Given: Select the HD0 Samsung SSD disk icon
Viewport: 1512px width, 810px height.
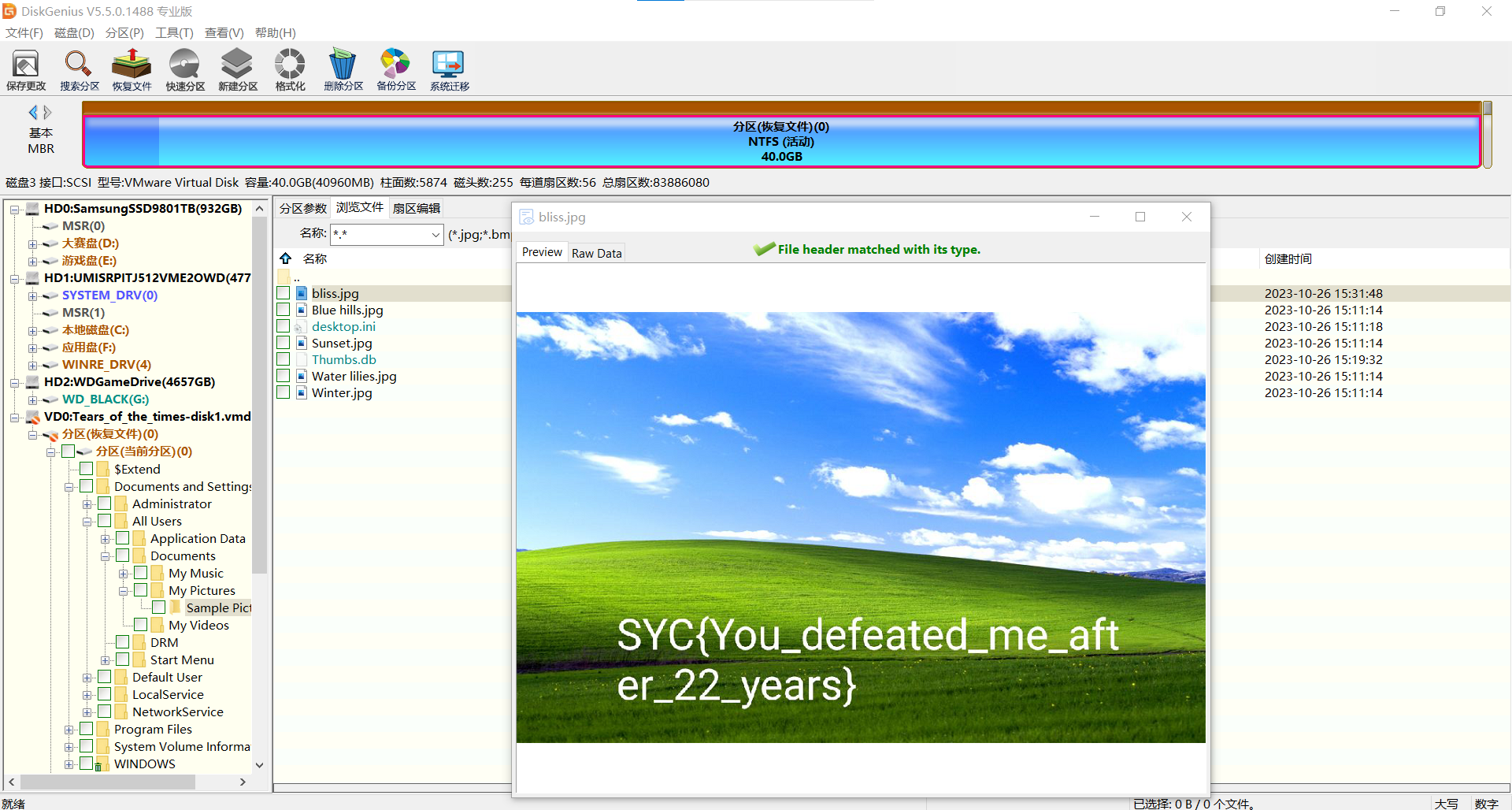Looking at the screenshot, I should (33, 209).
